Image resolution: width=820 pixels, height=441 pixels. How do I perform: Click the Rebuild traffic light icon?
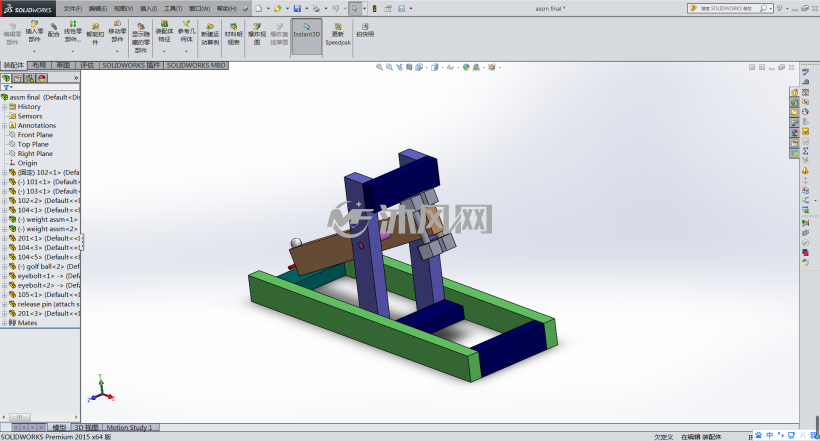[374, 8]
